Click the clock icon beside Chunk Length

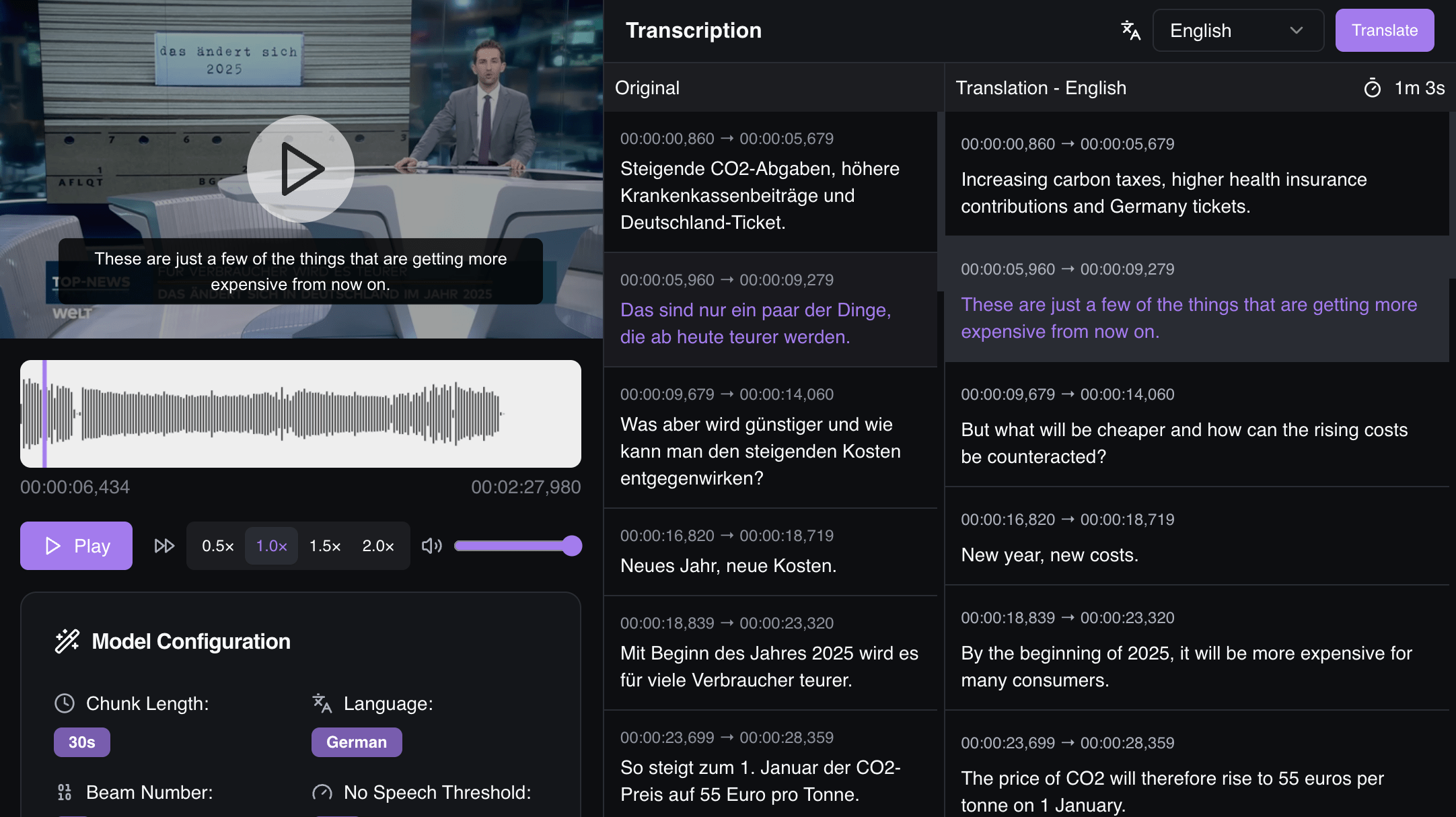pos(65,703)
